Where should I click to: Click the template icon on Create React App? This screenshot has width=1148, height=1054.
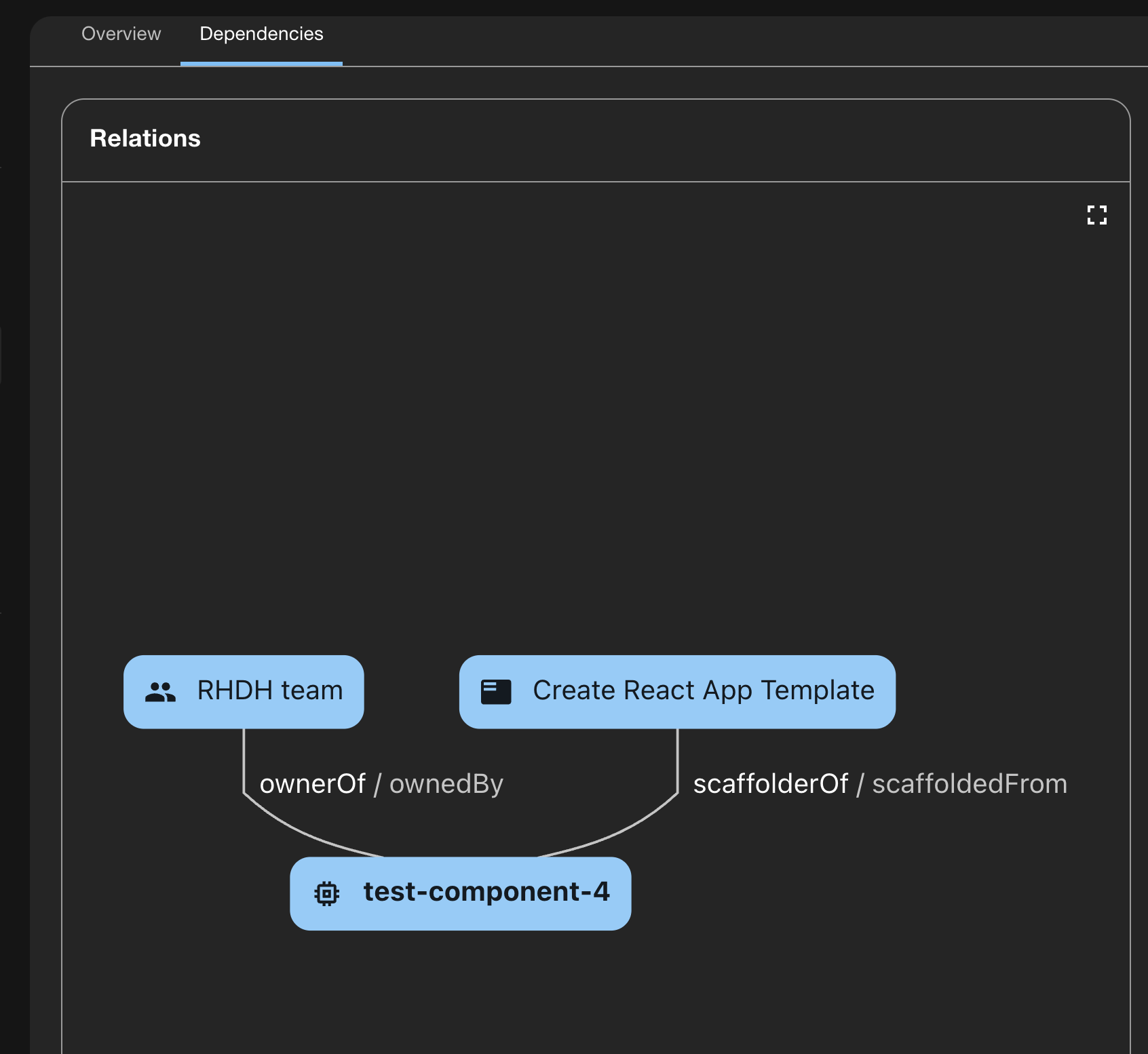tap(496, 692)
